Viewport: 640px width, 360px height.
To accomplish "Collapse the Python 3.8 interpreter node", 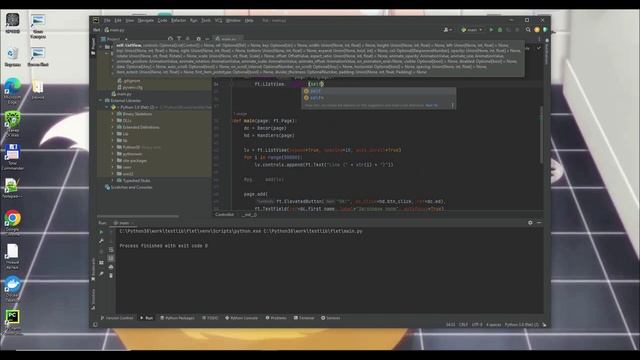I will pyautogui.click(x=107, y=107).
